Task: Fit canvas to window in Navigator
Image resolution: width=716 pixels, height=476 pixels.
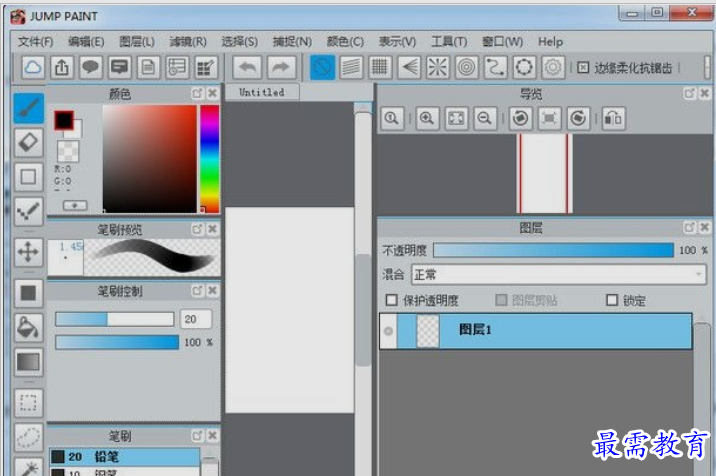Action: click(456, 119)
